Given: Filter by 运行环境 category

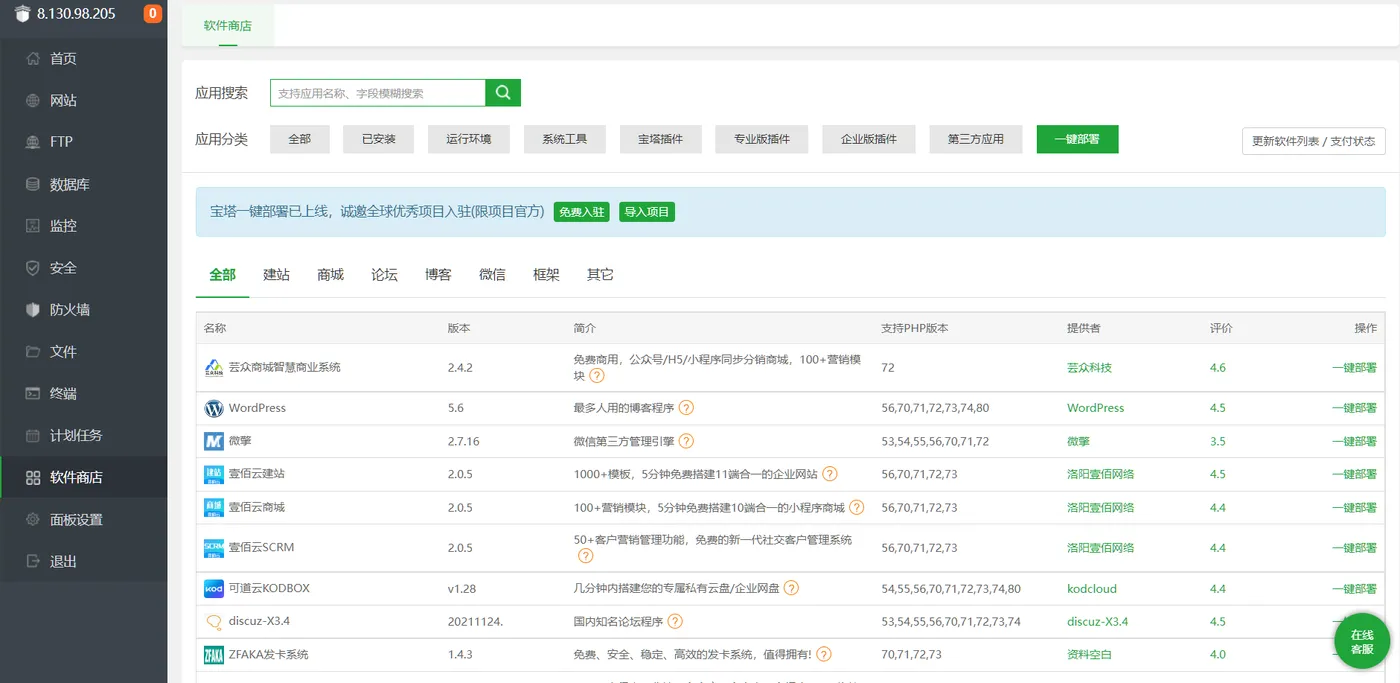Looking at the screenshot, I should pyautogui.click(x=469, y=140).
